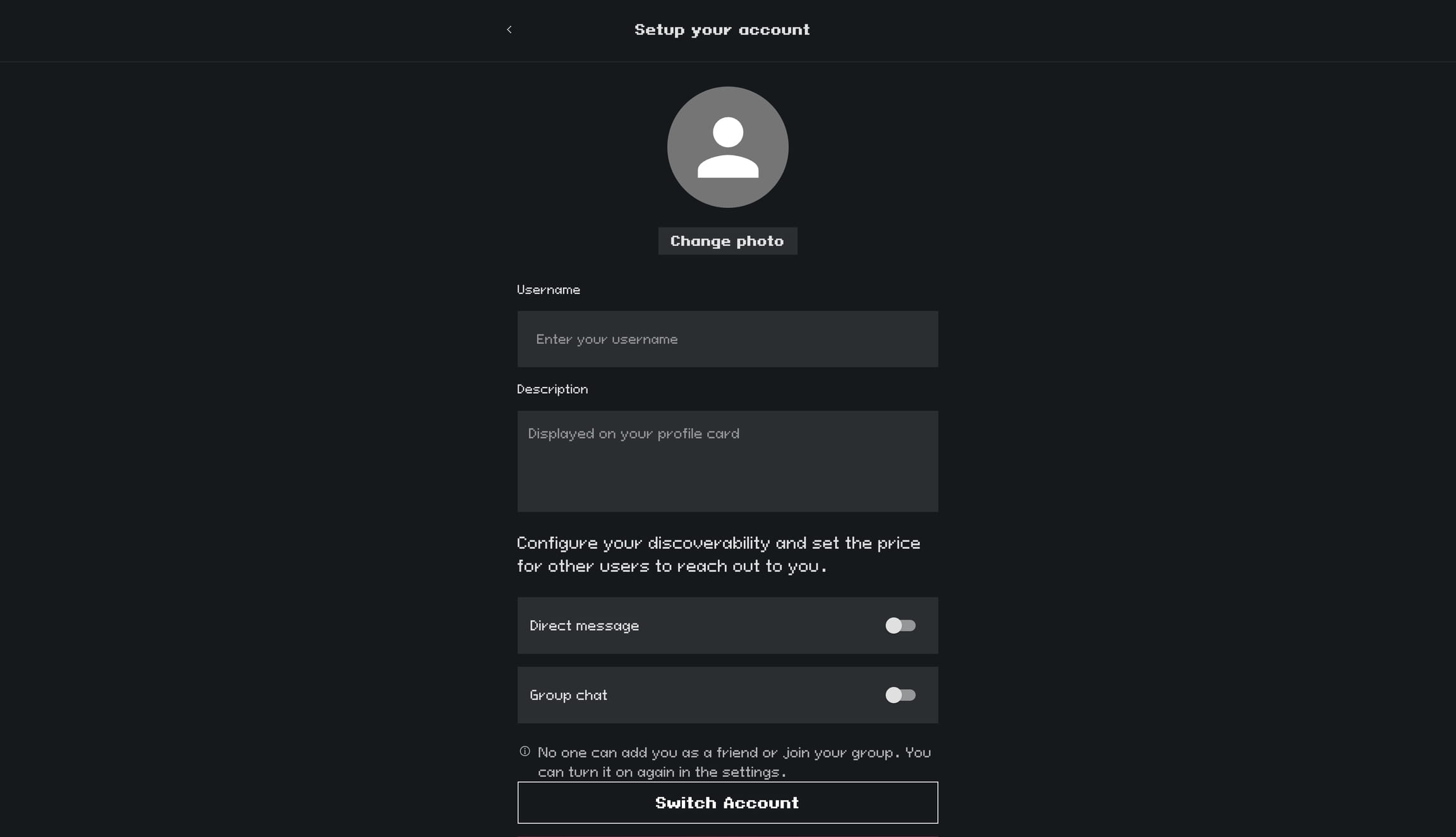Screen dimensions: 1456x837
Task: Click the info circle icon beside the notice
Action: pos(525,752)
